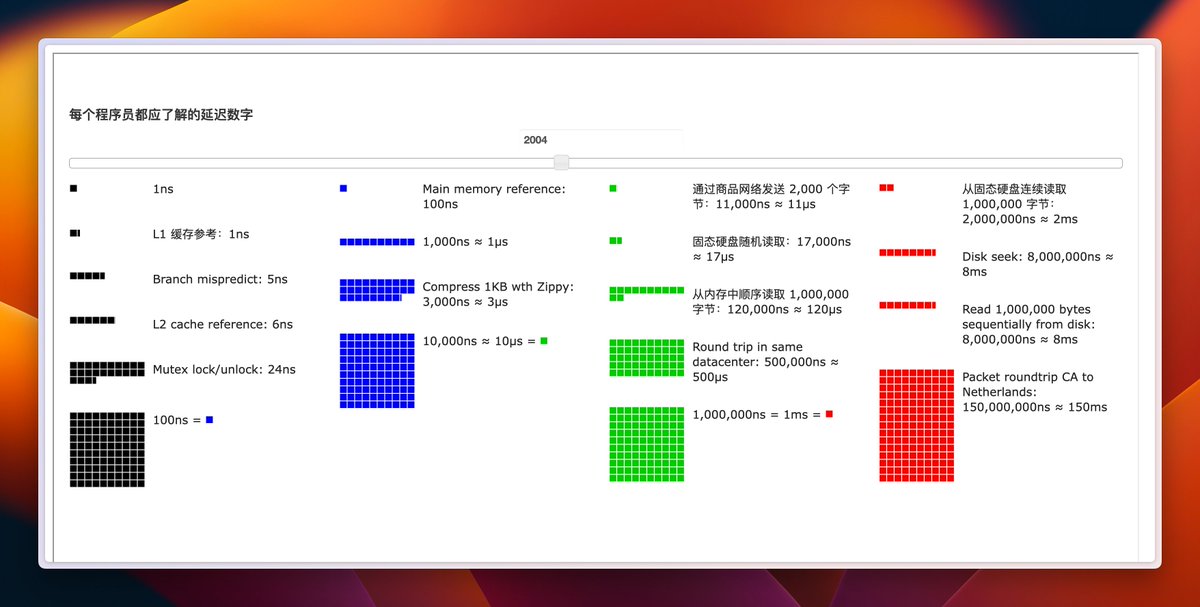Image resolution: width=1200 pixels, height=607 pixels.
Task: Click the green square for 通过商品网络发送
Action: click(x=613, y=188)
